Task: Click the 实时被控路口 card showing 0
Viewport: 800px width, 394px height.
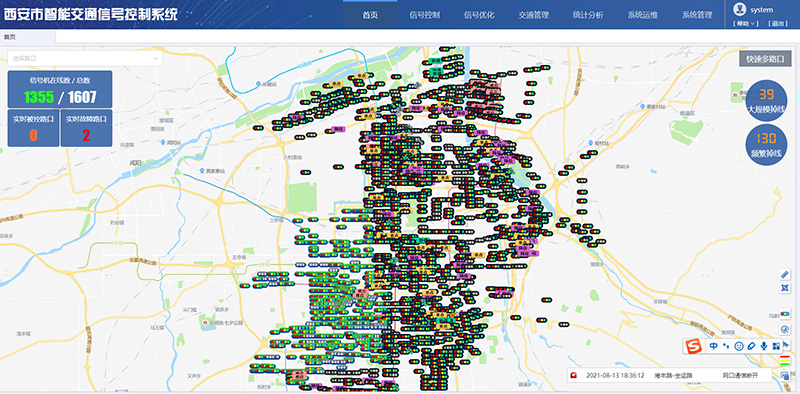Action: point(33,128)
